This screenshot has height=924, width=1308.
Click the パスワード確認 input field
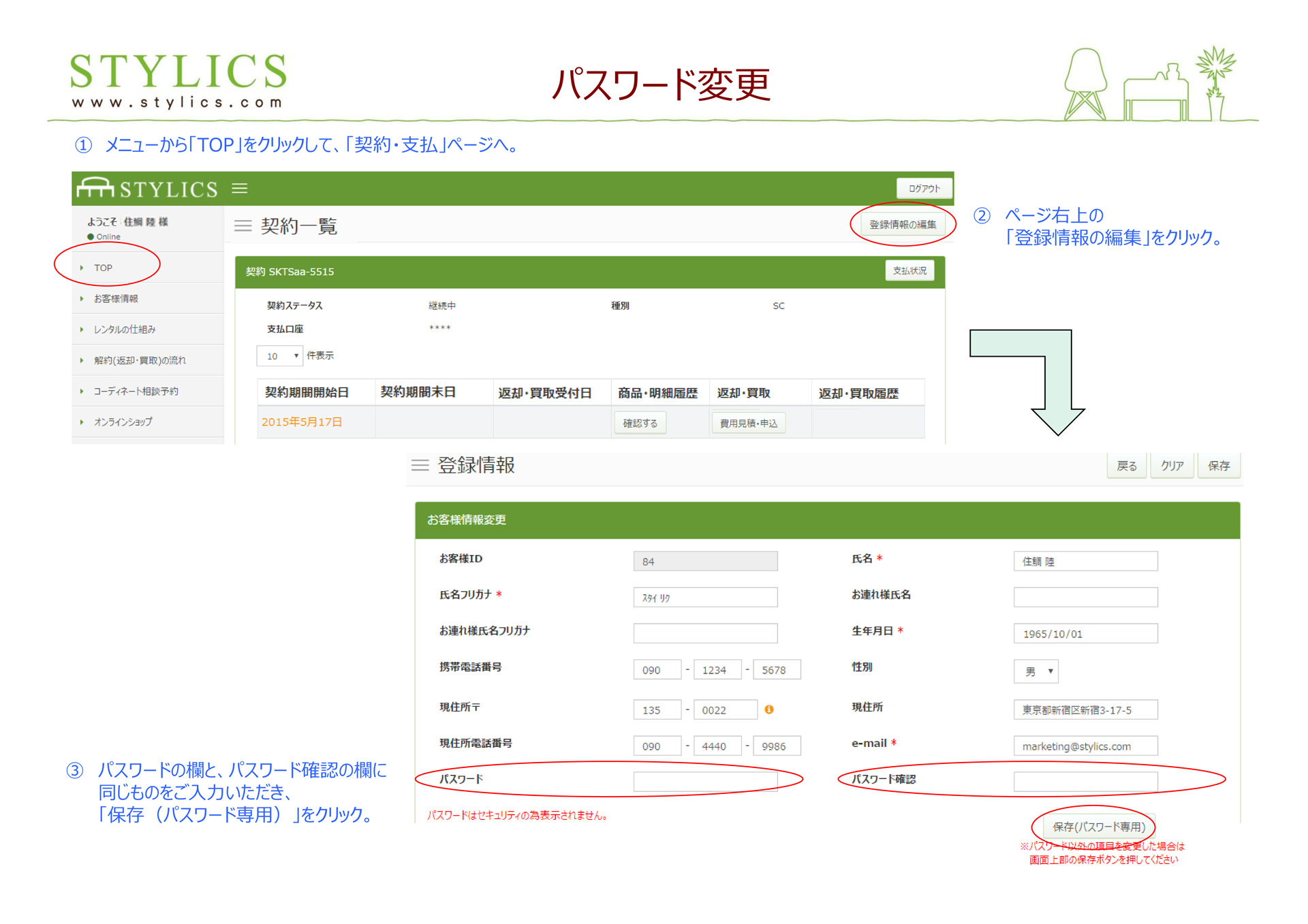pyautogui.click(x=1085, y=782)
